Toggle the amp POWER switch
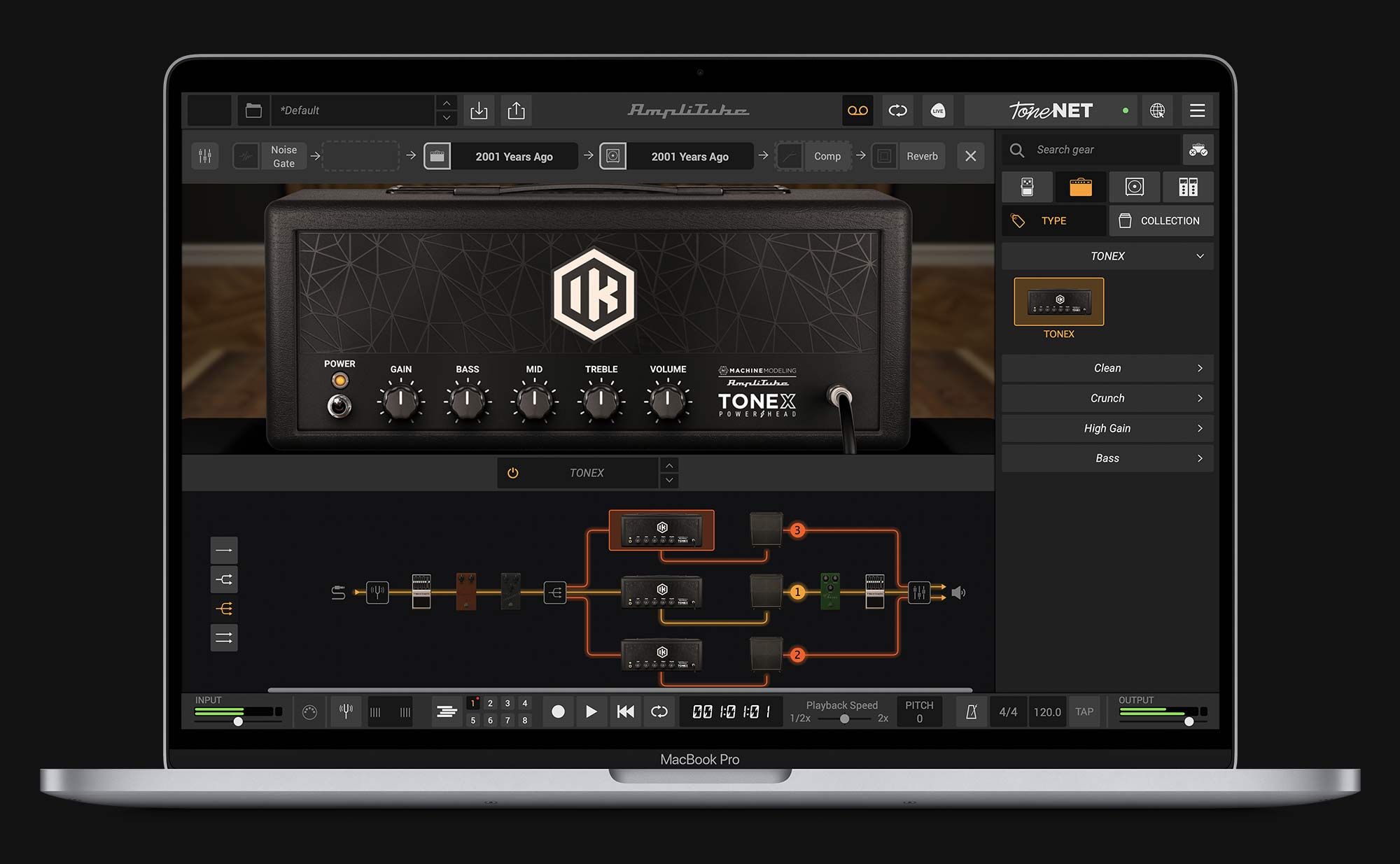The image size is (1400, 864). click(339, 406)
